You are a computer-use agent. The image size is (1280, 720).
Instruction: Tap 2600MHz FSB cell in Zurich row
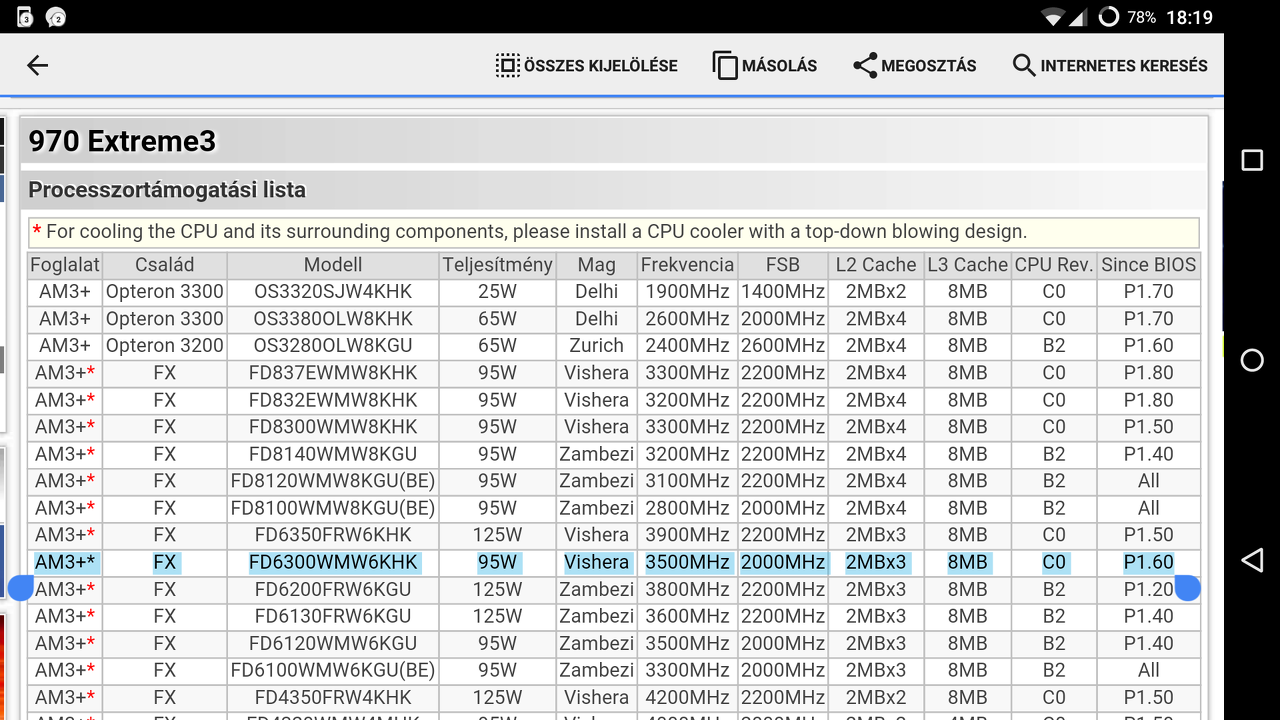coord(783,346)
